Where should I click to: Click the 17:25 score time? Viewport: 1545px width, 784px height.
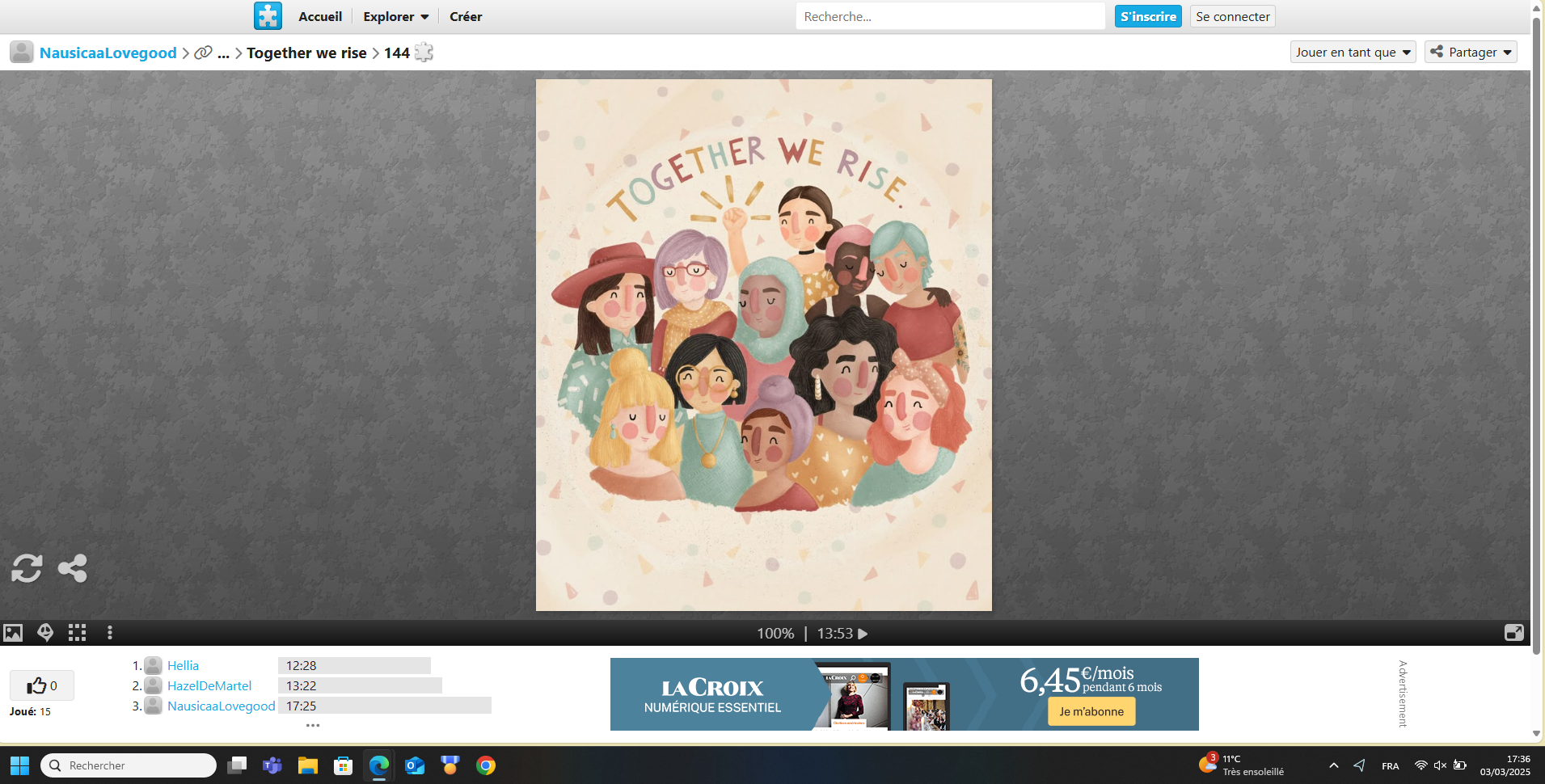[x=302, y=706]
